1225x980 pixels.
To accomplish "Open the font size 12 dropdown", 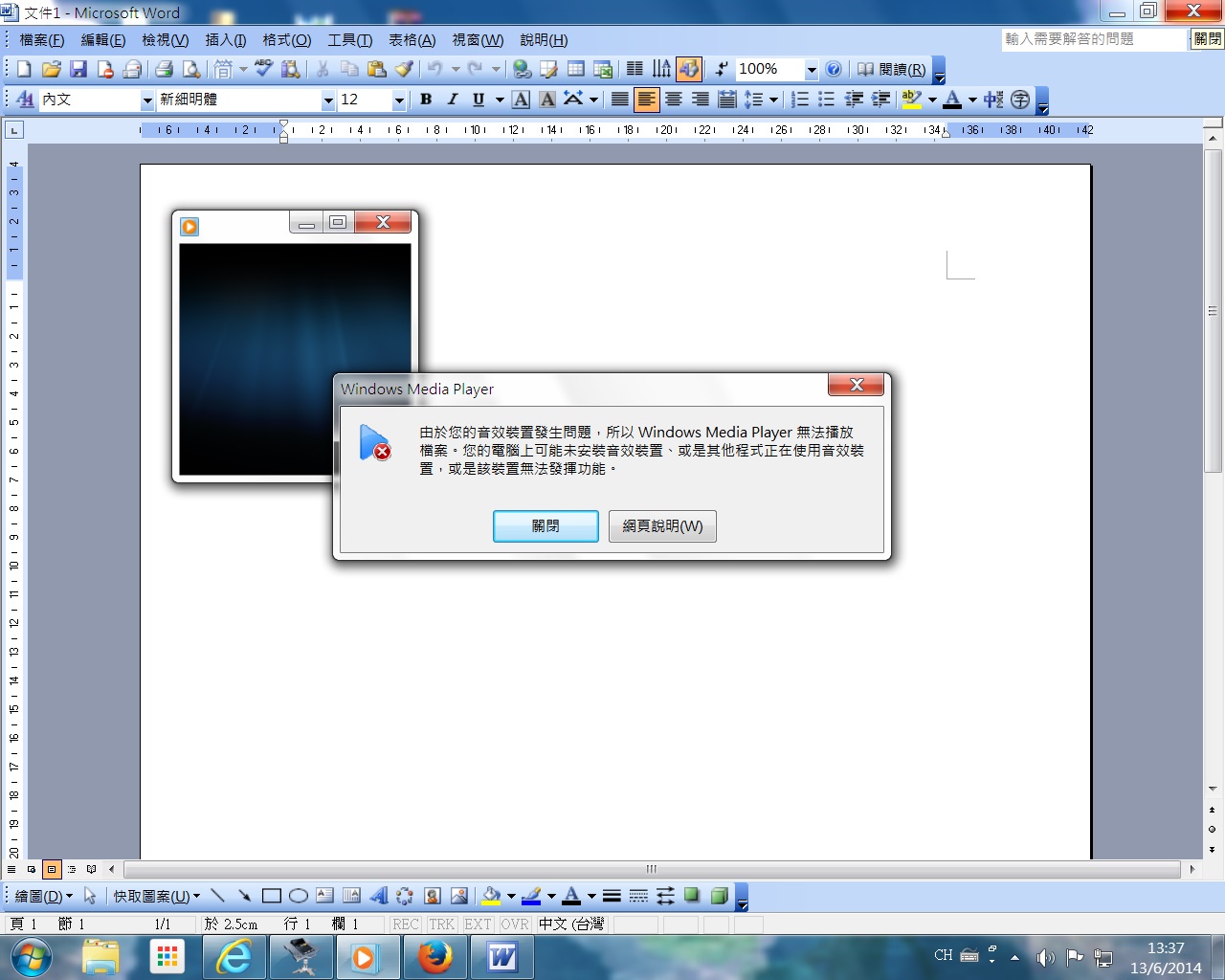I will click(x=399, y=100).
